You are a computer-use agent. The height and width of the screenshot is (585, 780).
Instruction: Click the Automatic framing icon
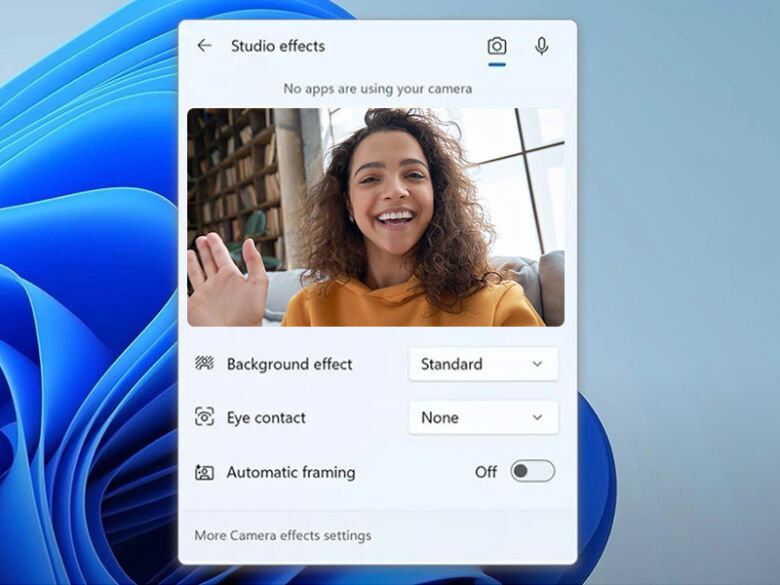[x=204, y=472]
